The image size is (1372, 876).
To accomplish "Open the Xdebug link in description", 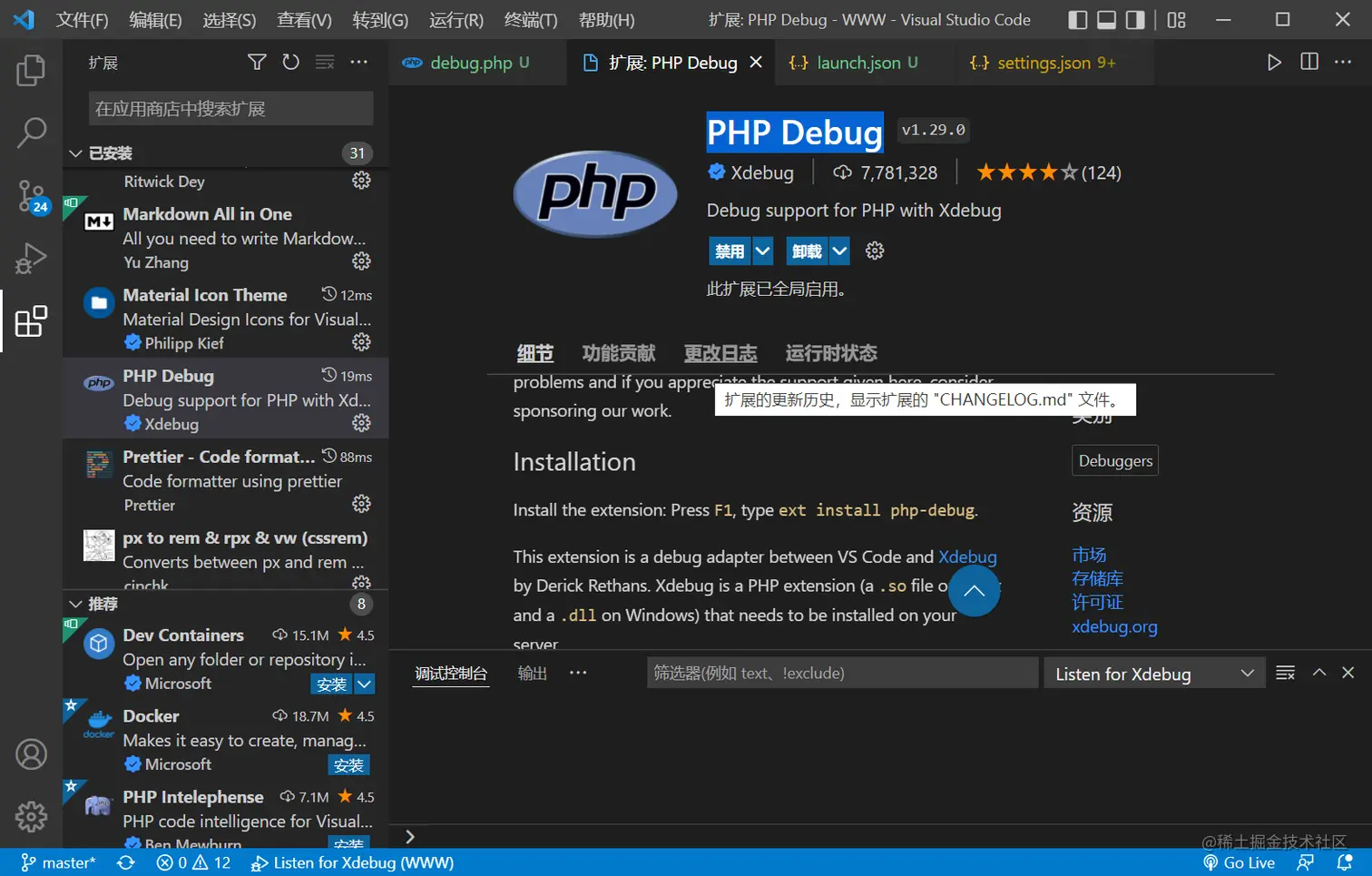I will click(x=967, y=556).
